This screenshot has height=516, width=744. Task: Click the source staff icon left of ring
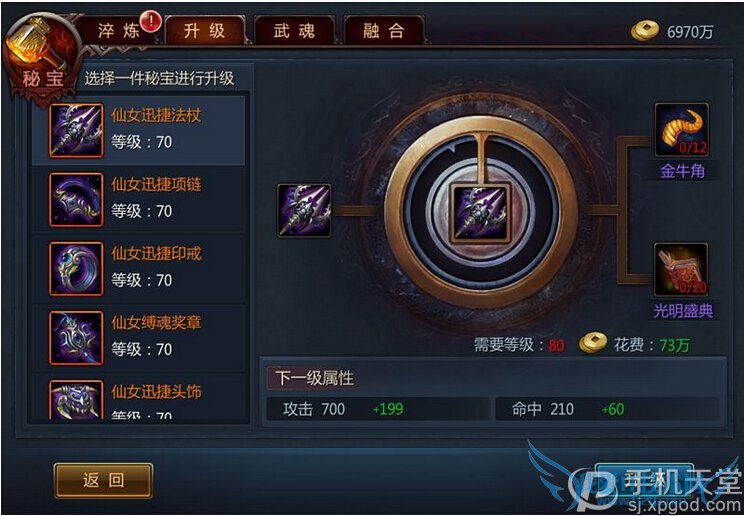click(304, 211)
